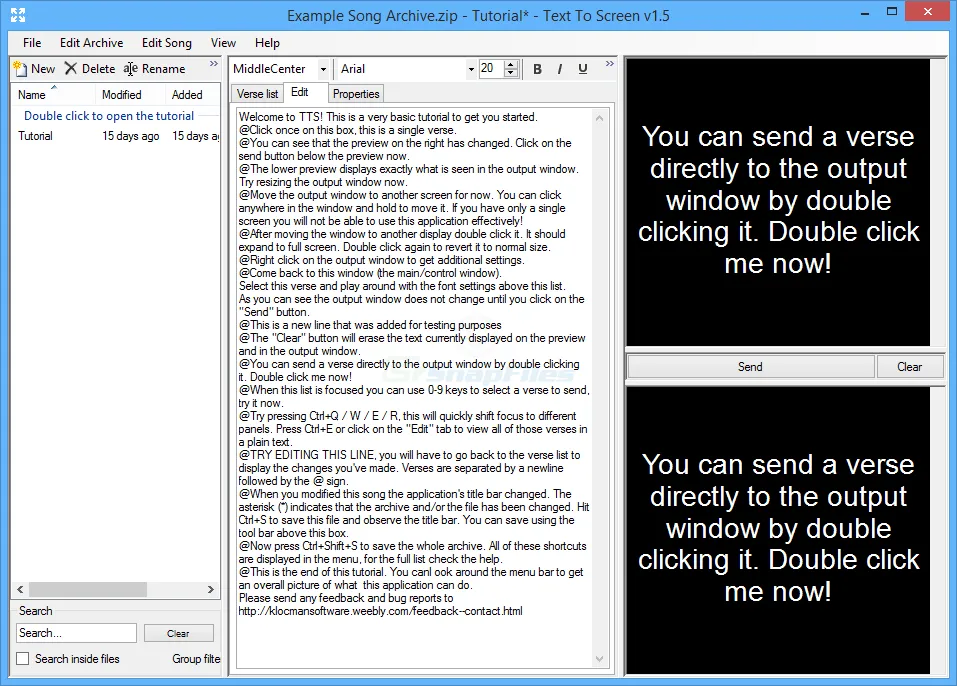Open the Help menu
957x686 pixels.
click(x=267, y=43)
